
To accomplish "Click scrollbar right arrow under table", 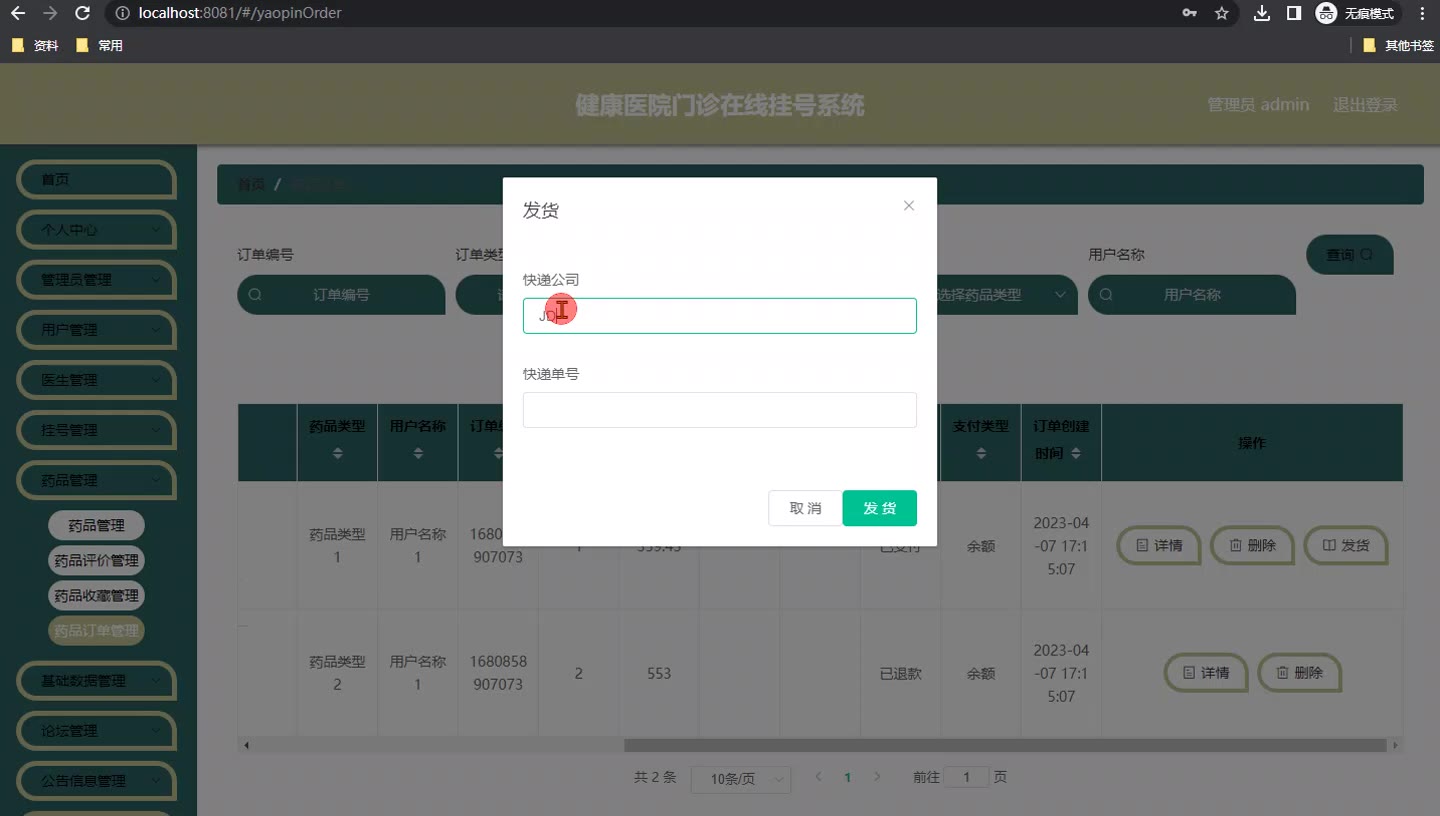I will coord(1396,745).
